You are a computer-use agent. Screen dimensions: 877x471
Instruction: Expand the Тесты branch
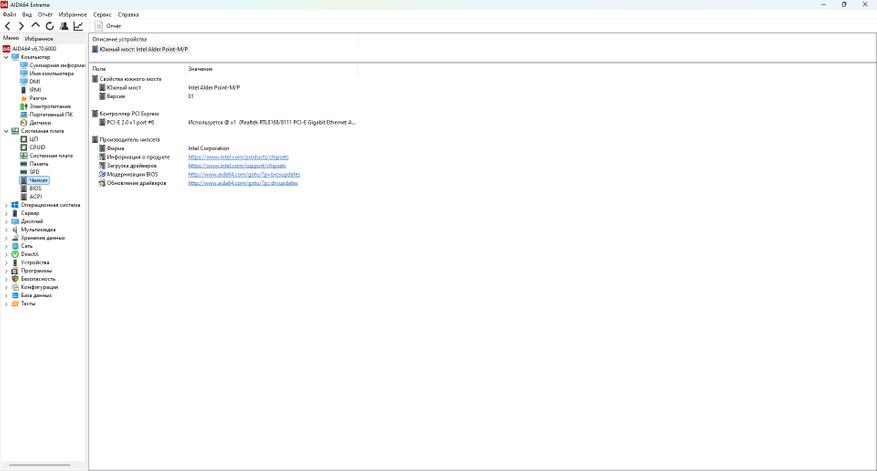point(6,303)
